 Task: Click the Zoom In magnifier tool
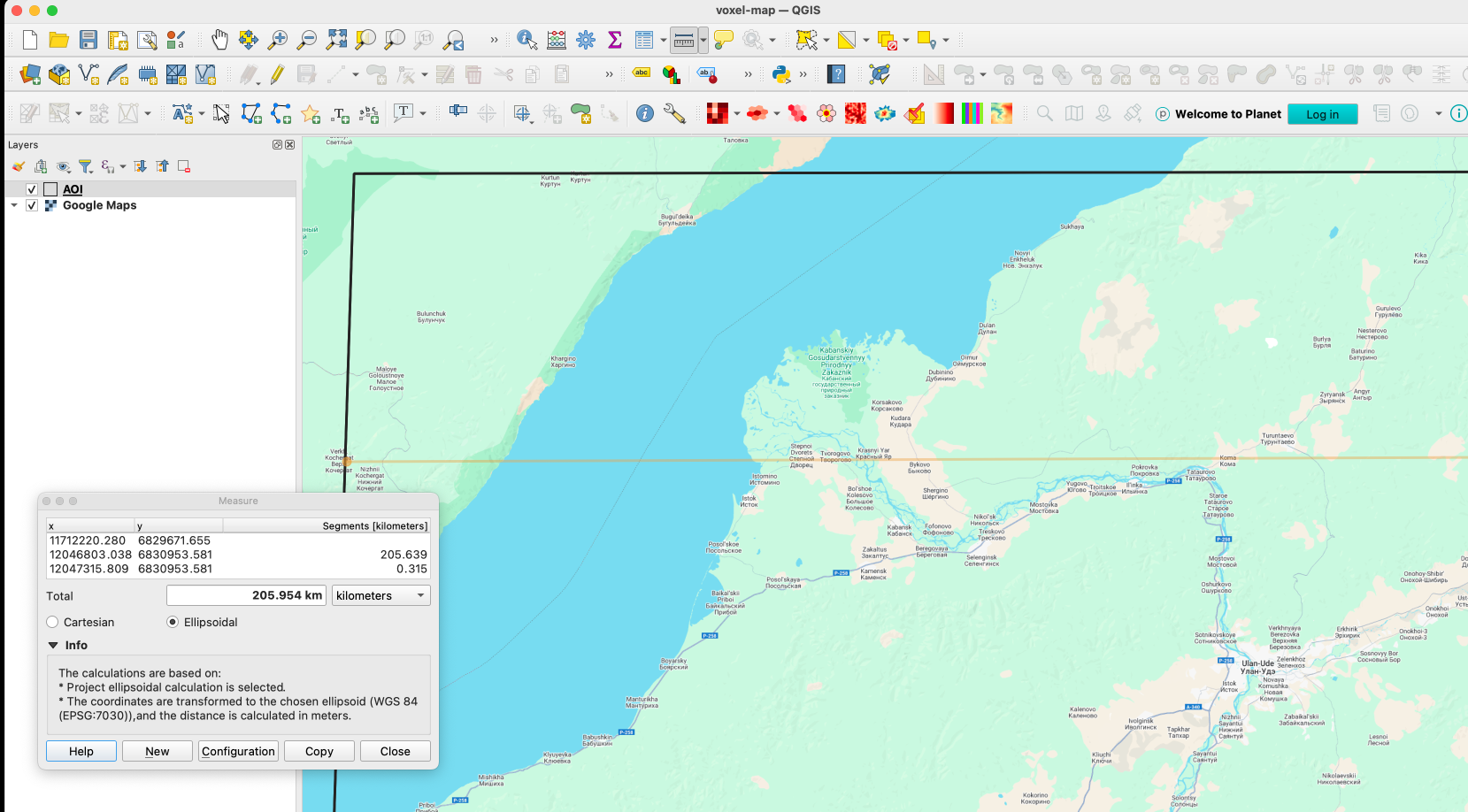pos(278,40)
